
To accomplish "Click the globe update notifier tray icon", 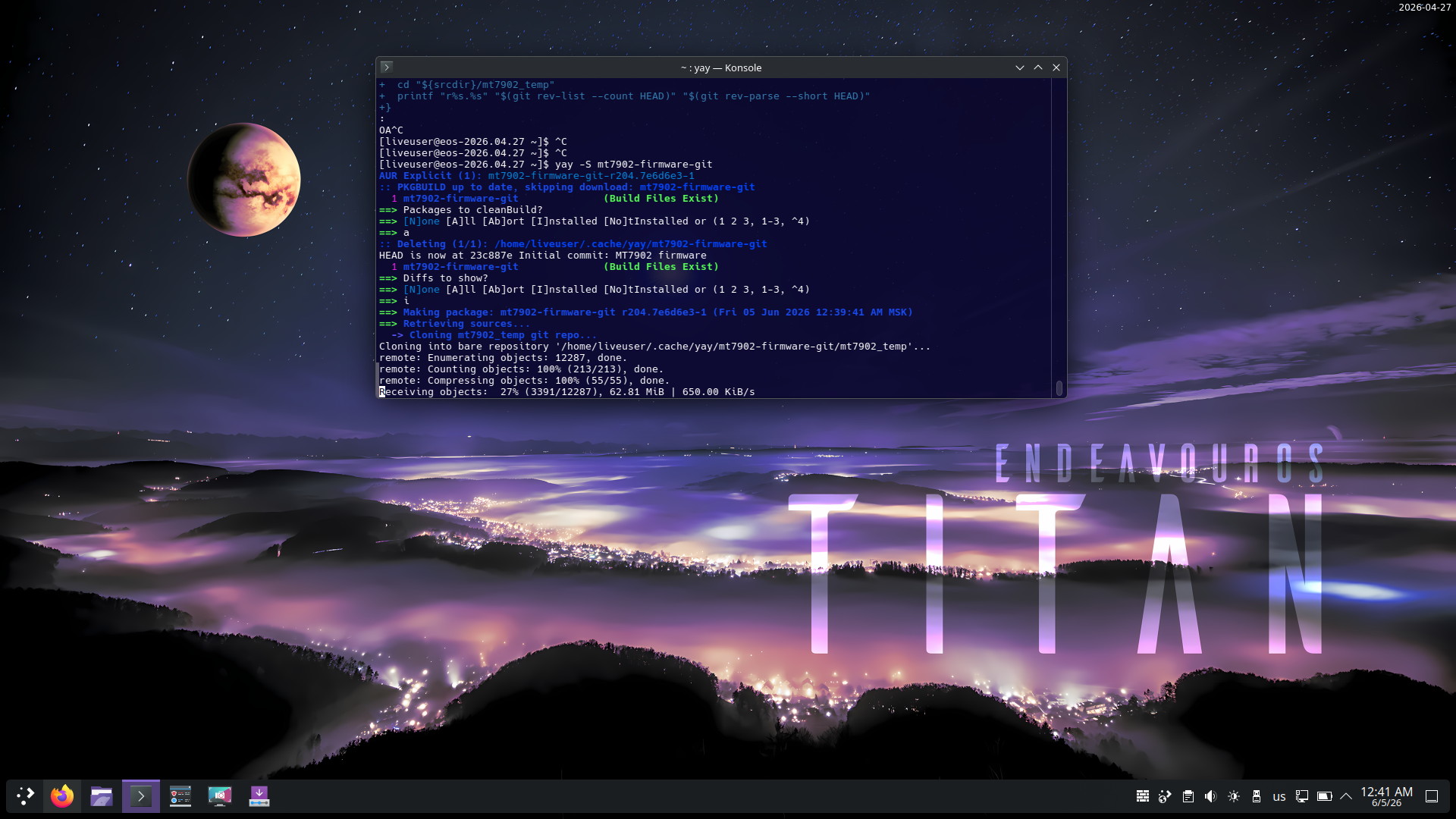I will (1166, 796).
